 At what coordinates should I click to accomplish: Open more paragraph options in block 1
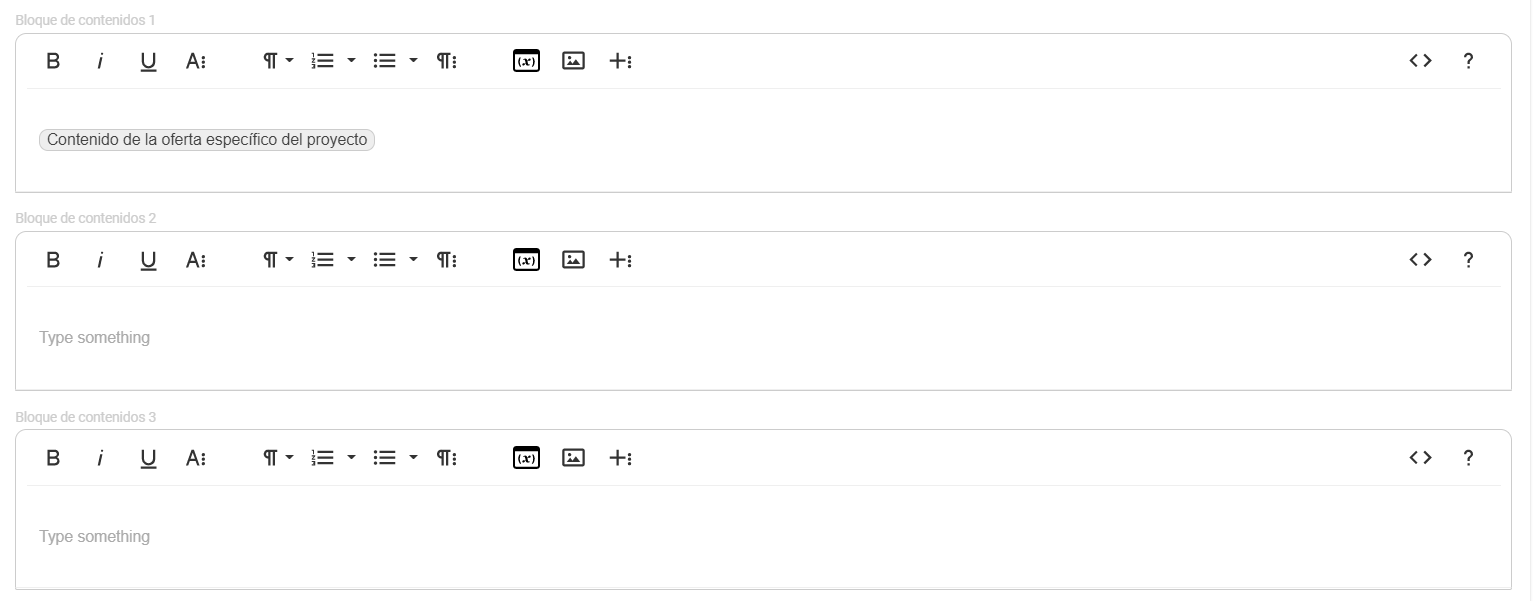(x=446, y=61)
